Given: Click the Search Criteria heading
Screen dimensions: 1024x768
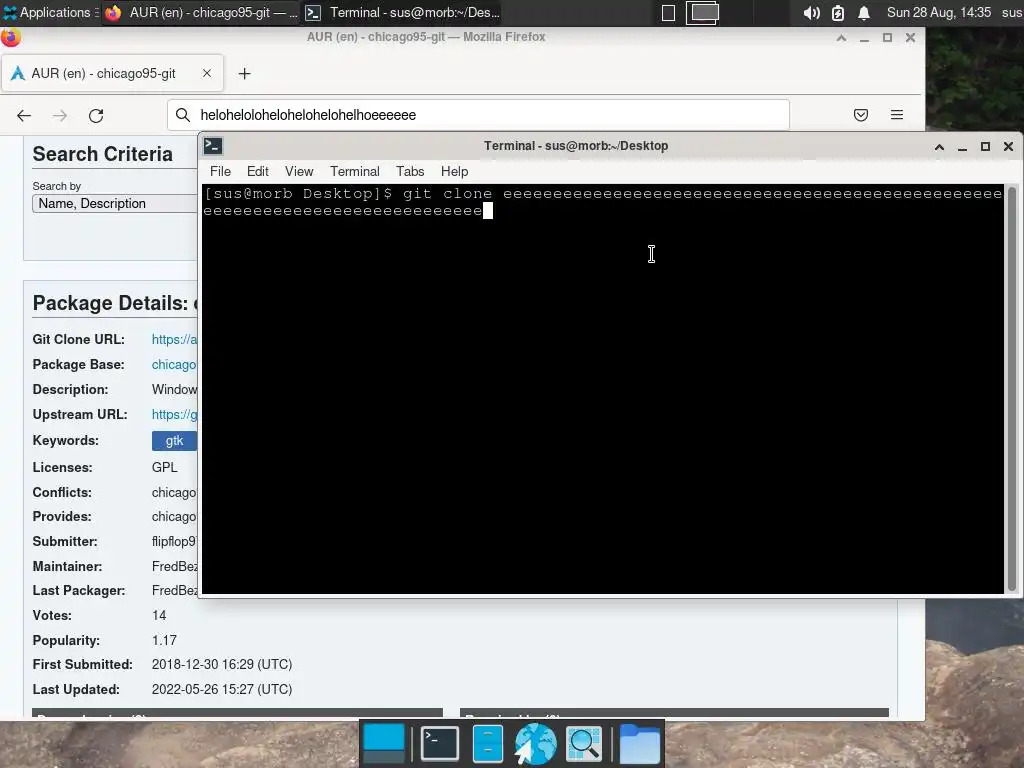Looking at the screenshot, I should pyautogui.click(x=103, y=154).
